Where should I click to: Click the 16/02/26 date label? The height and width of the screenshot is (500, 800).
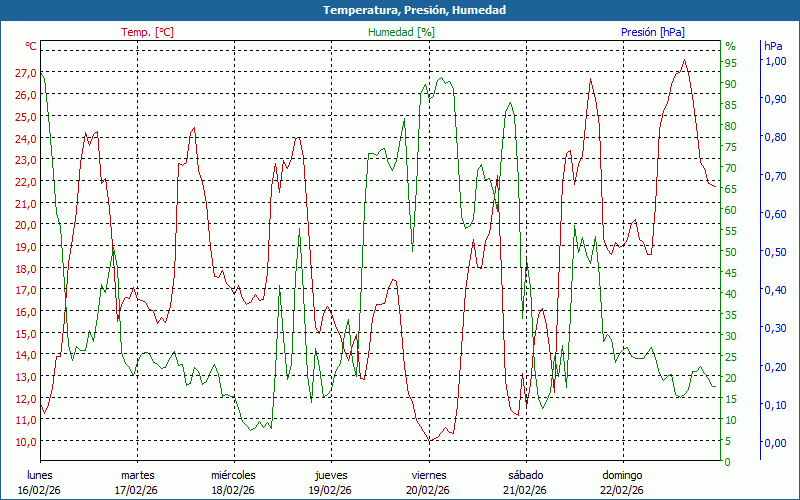[x=40, y=490]
